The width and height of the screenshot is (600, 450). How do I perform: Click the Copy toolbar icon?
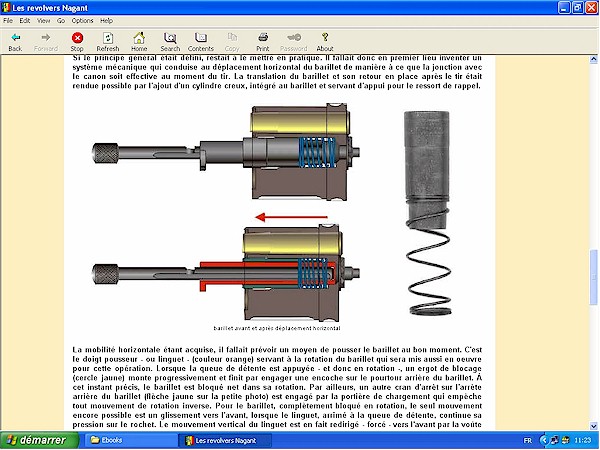tap(232, 41)
